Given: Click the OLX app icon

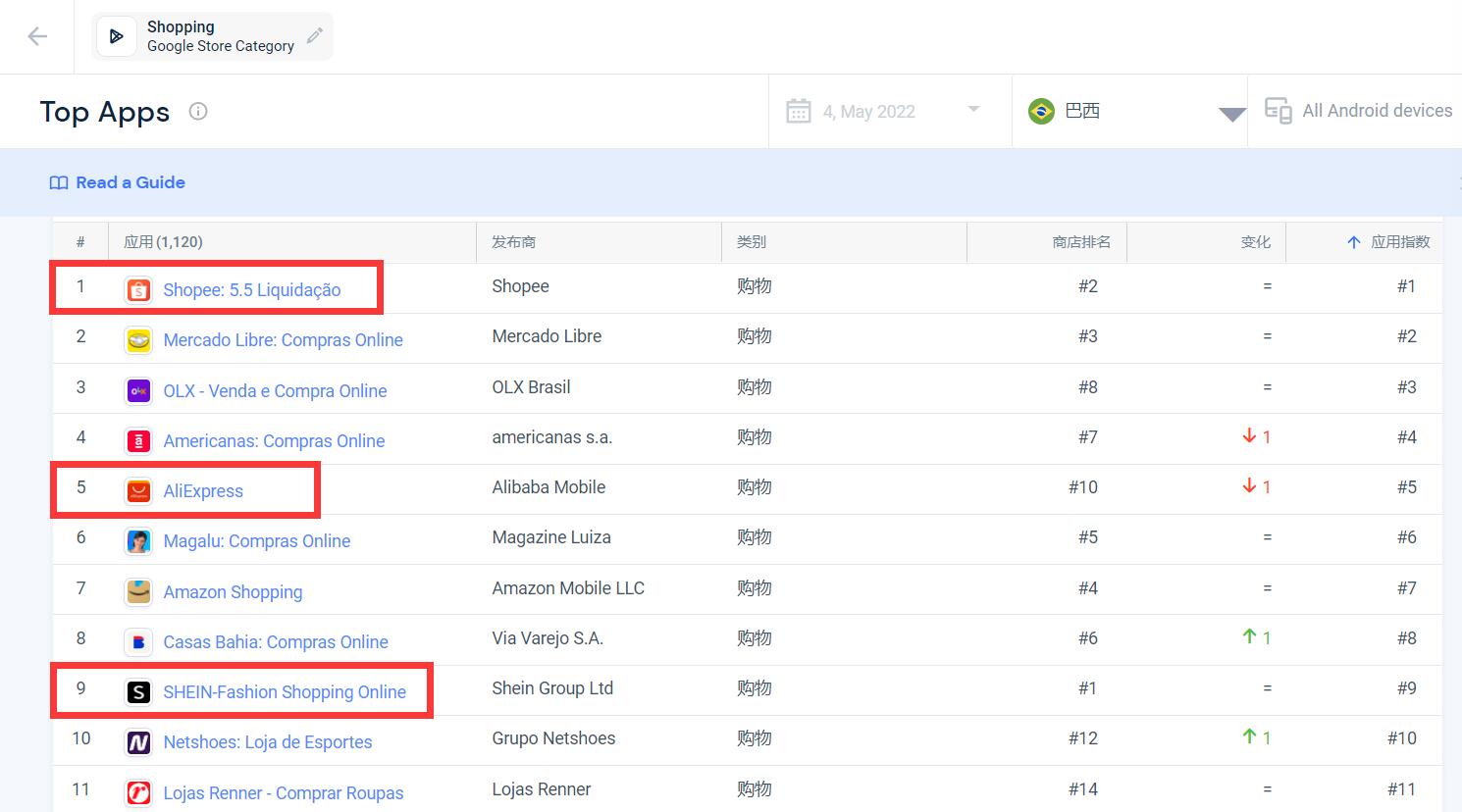Looking at the screenshot, I should coord(138,391).
